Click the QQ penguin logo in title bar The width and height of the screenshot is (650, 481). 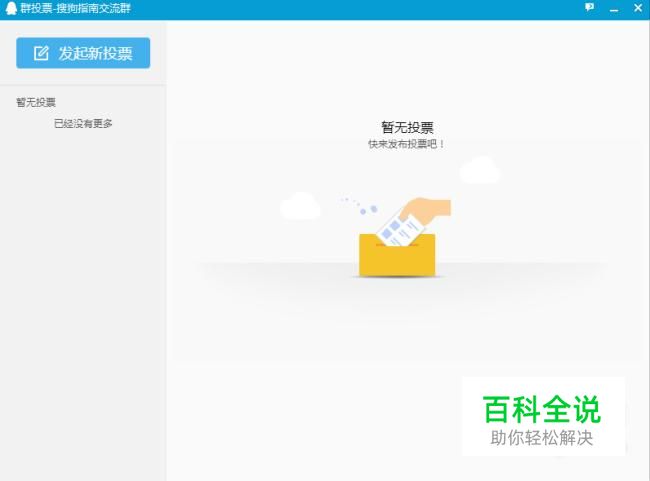tap(11, 8)
